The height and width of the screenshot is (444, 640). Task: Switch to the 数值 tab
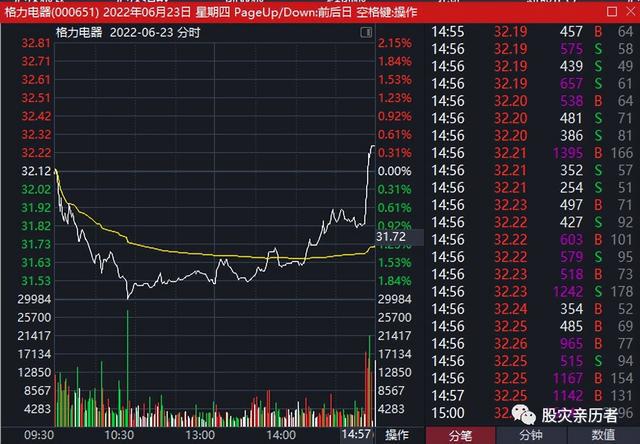tap(603, 435)
